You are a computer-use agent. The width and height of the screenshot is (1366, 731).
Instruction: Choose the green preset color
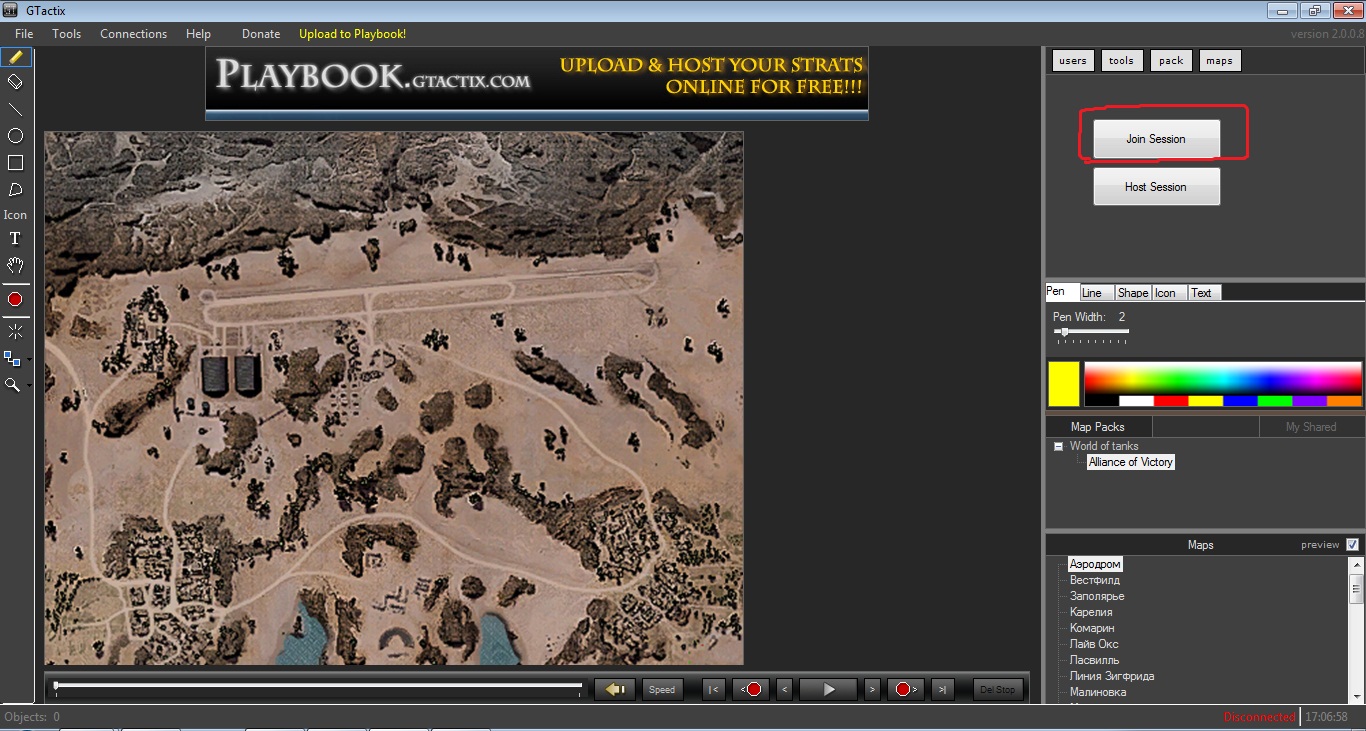pyautogui.click(x=1275, y=401)
